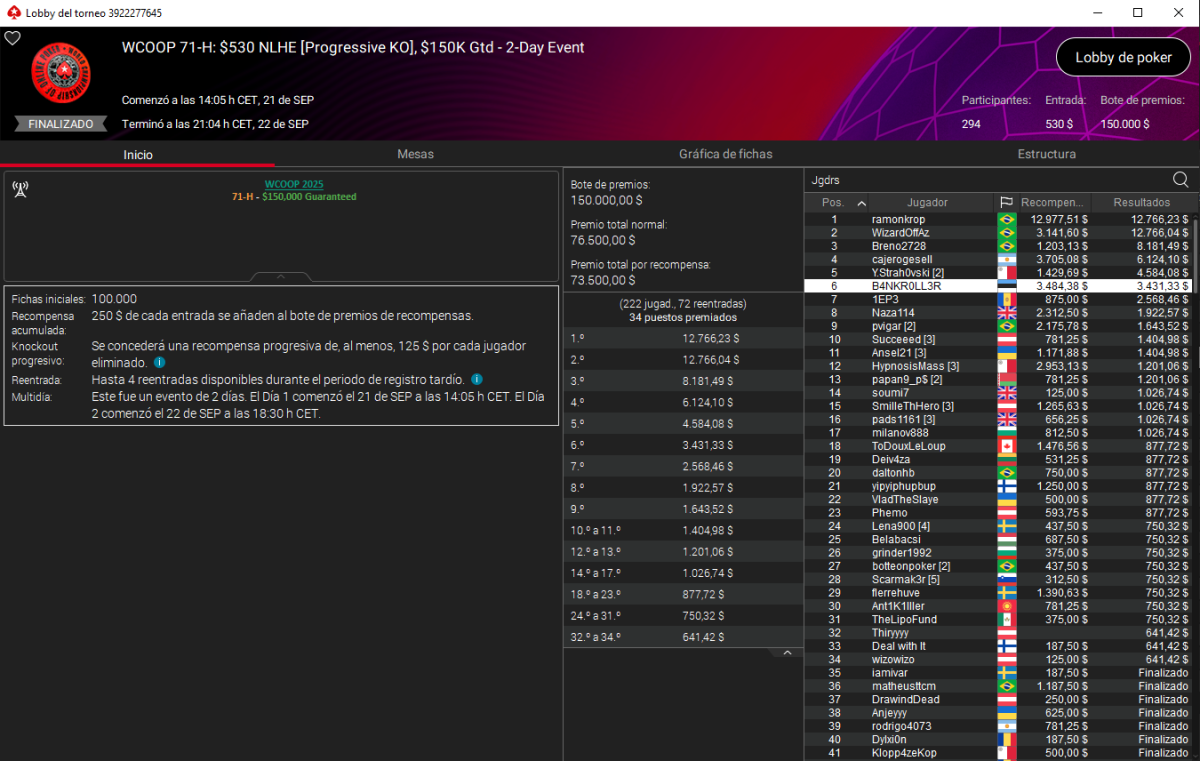
Task: Show info about Reentrada late registration
Action: (x=476, y=380)
